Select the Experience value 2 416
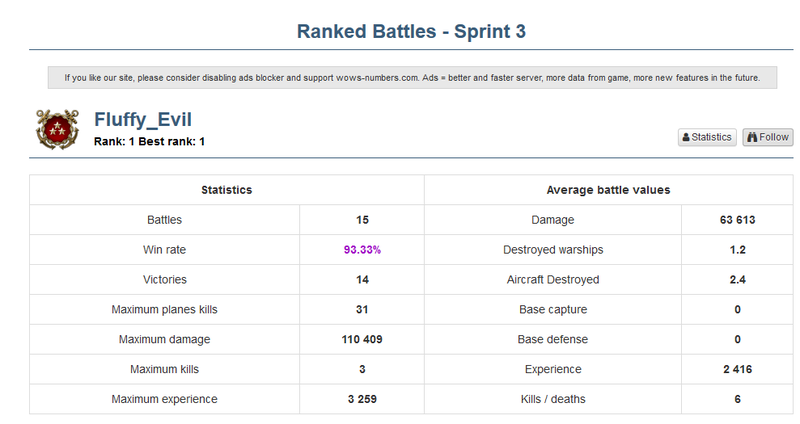Screen dimensions: 800x424 [737, 370]
